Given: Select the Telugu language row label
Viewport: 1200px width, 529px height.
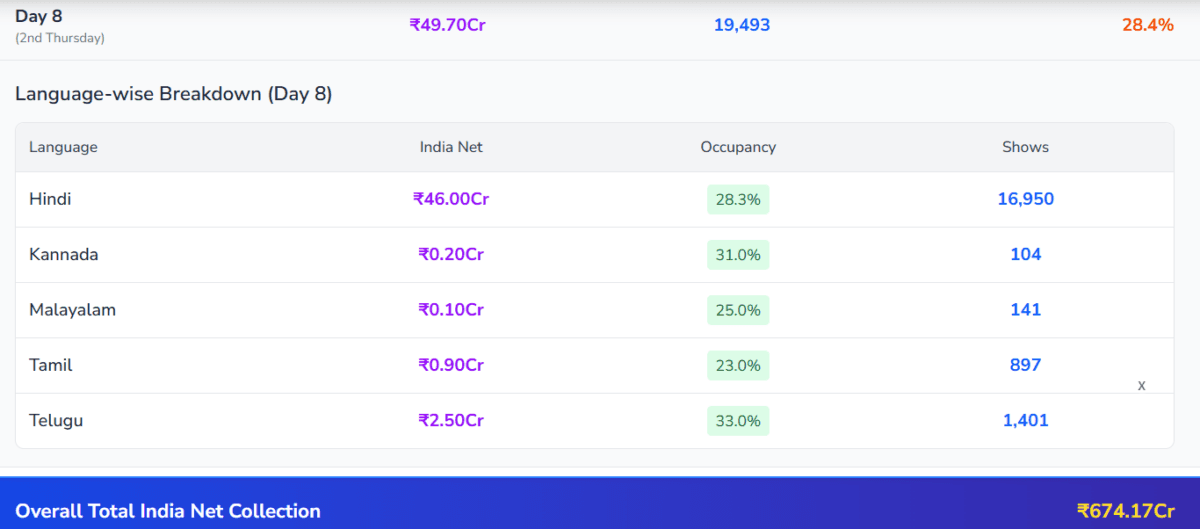Looking at the screenshot, I should [56, 421].
